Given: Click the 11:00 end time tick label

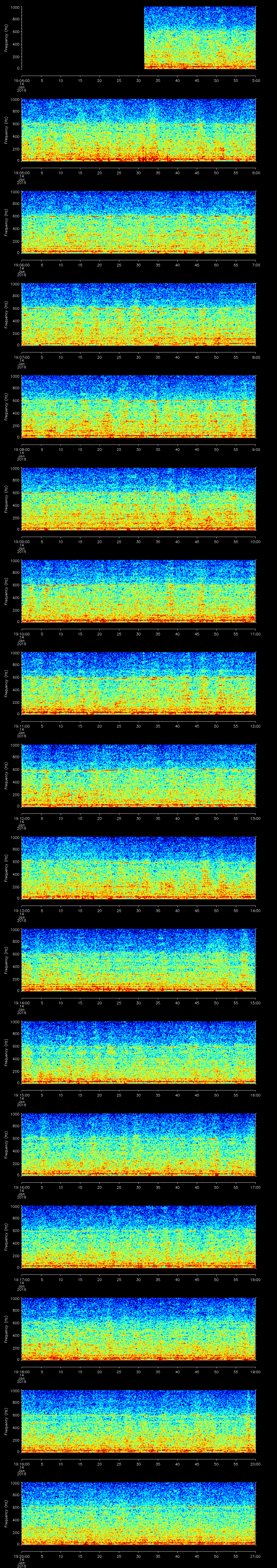Looking at the screenshot, I should coord(255,634).
